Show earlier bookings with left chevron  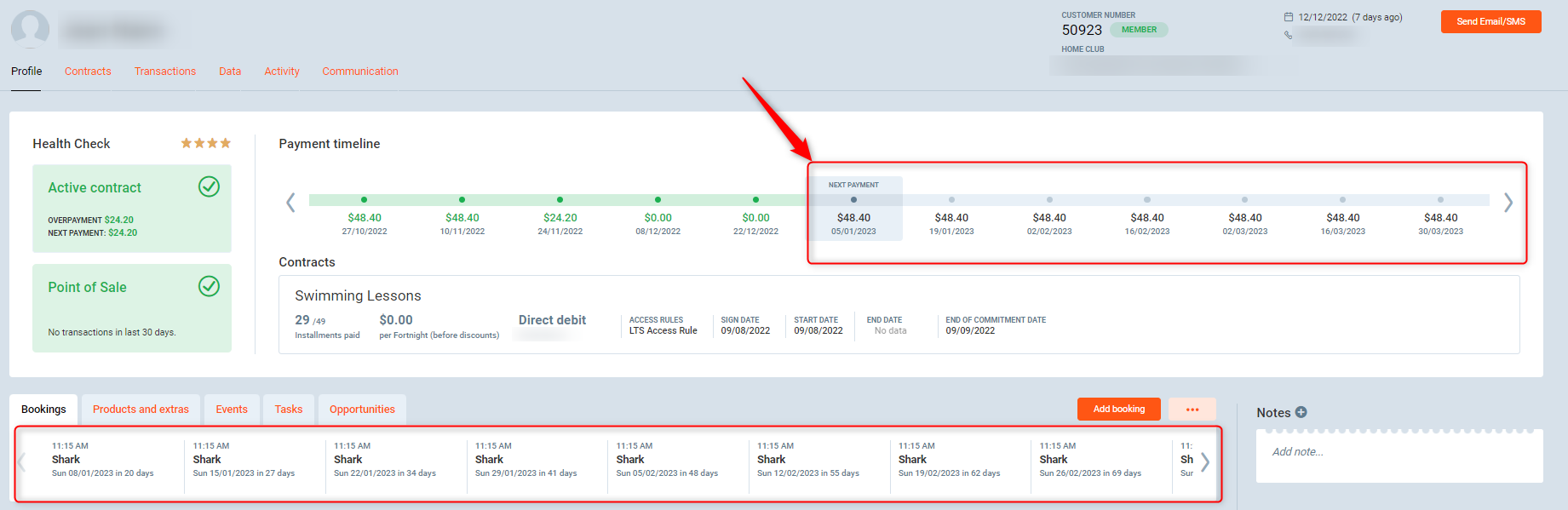pos(22,462)
